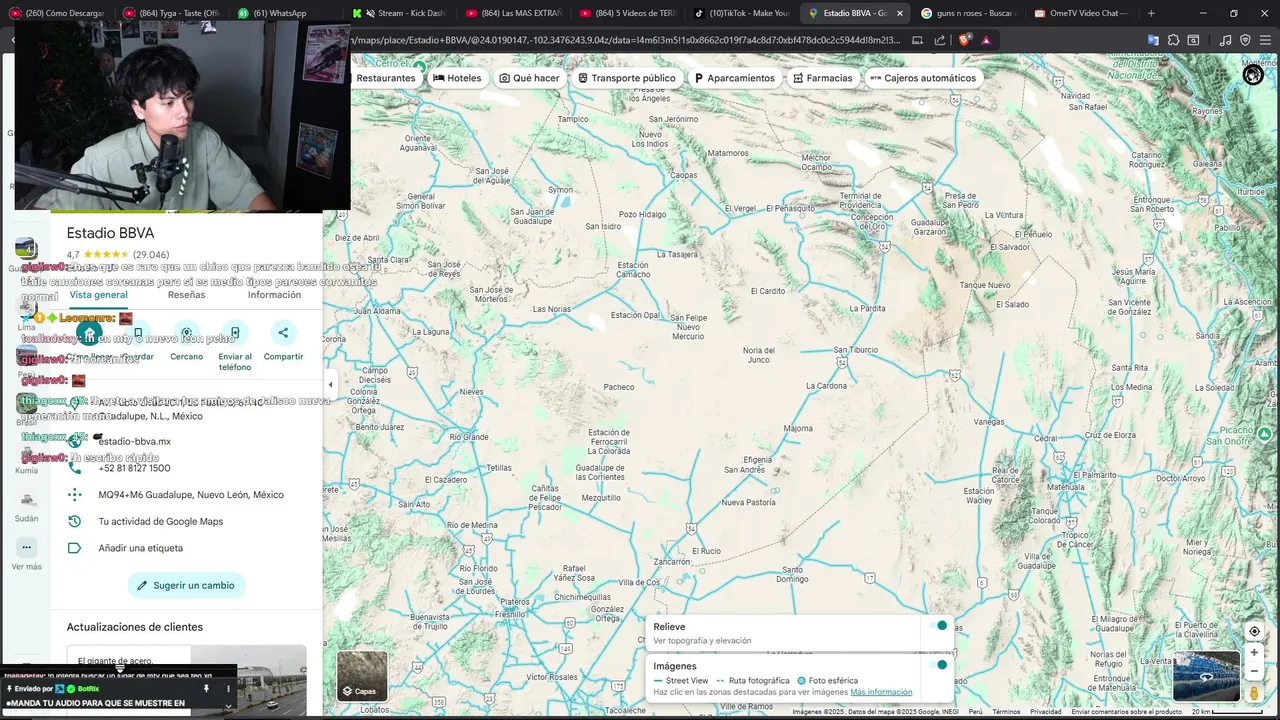
Task: Click the Brave Rewards triangle icon
Action: 986,40
